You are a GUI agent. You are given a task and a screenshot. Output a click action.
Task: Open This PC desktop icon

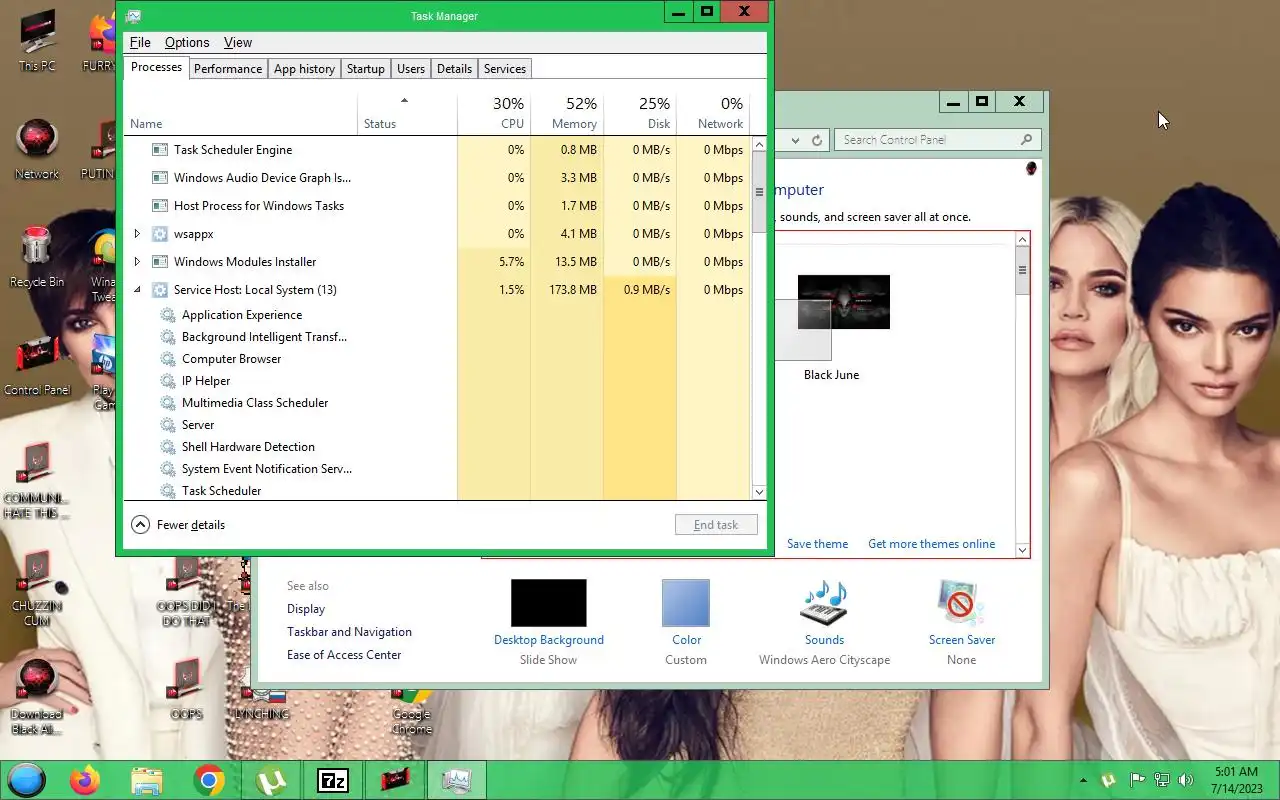37,43
